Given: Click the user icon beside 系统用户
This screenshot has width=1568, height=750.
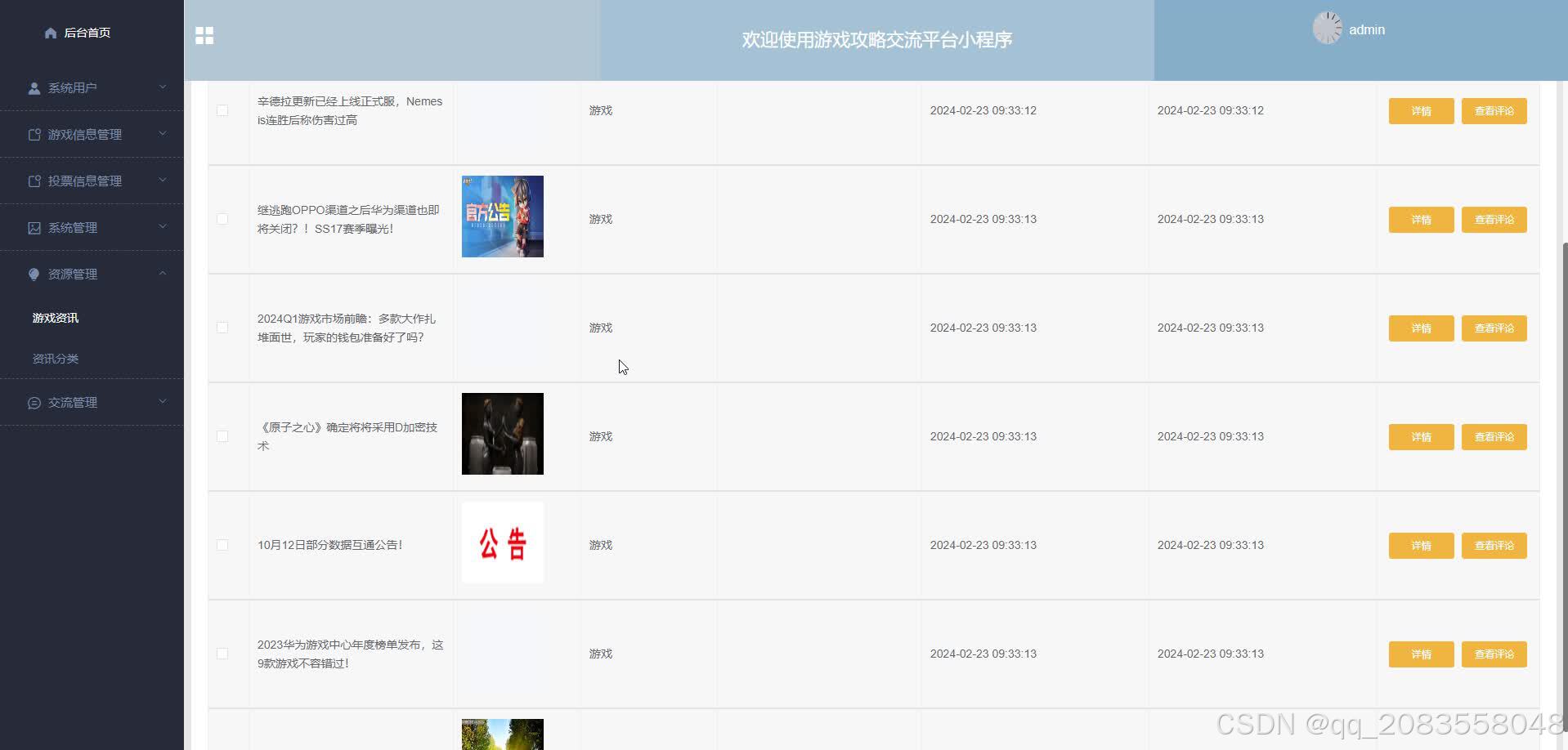Looking at the screenshot, I should tap(34, 88).
